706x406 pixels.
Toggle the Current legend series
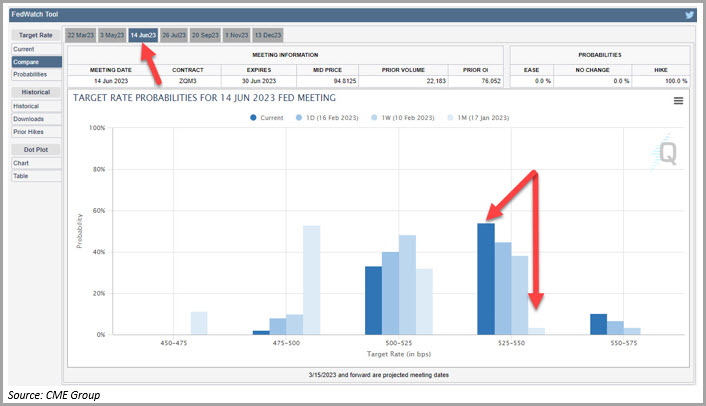[267, 117]
